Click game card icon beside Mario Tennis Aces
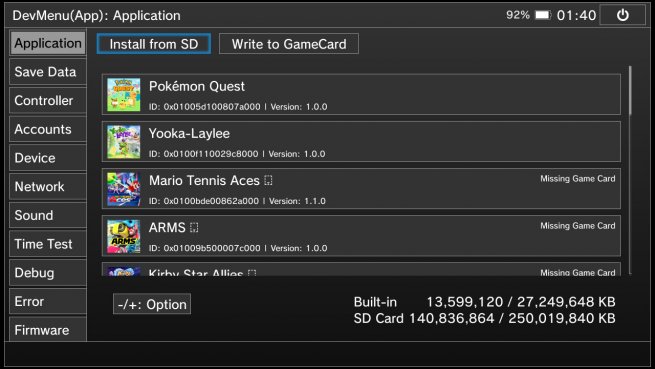Screen dimensions: 655x369 [x=269, y=181]
